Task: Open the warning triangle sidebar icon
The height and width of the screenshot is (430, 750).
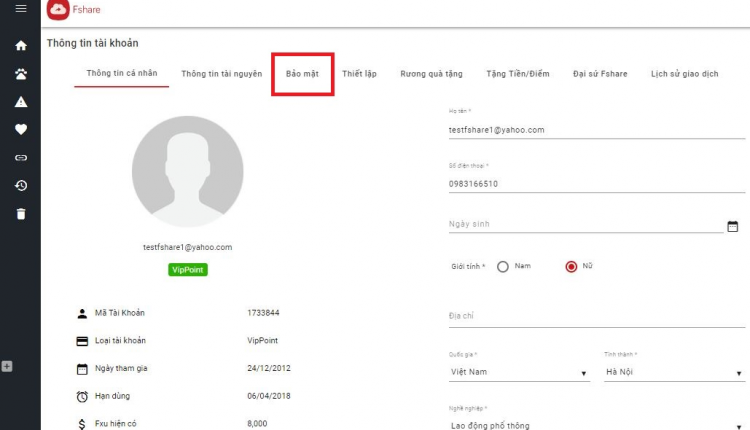Action: [x=21, y=101]
